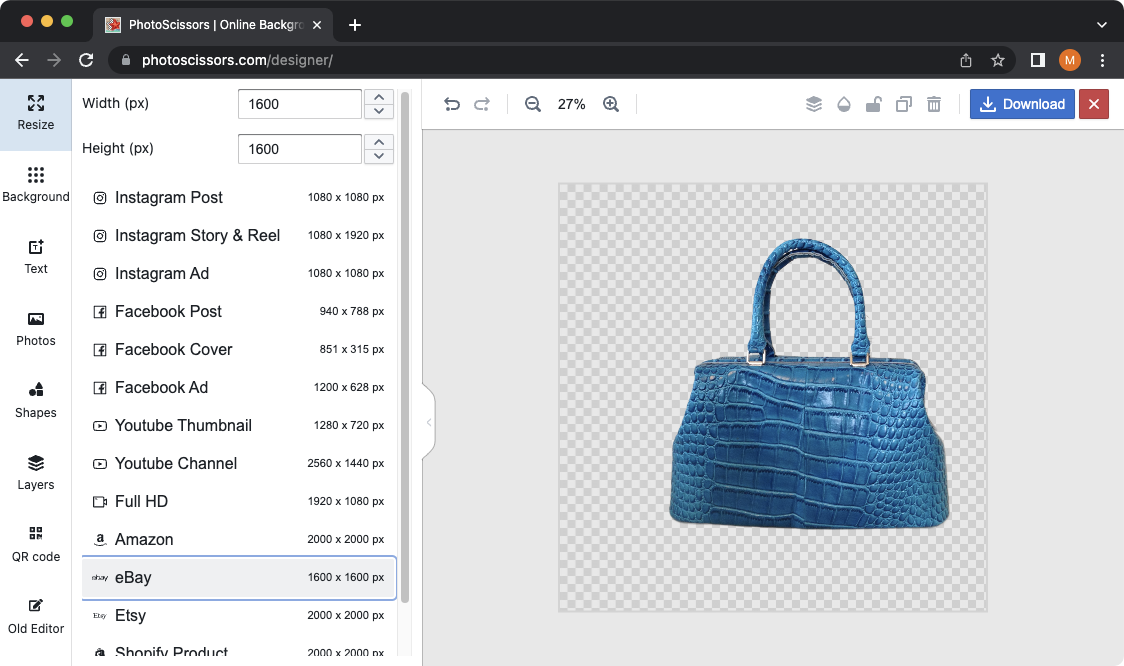This screenshot has width=1124, height=666.
Task: Open the Photos panel
Action: point(36,329)
